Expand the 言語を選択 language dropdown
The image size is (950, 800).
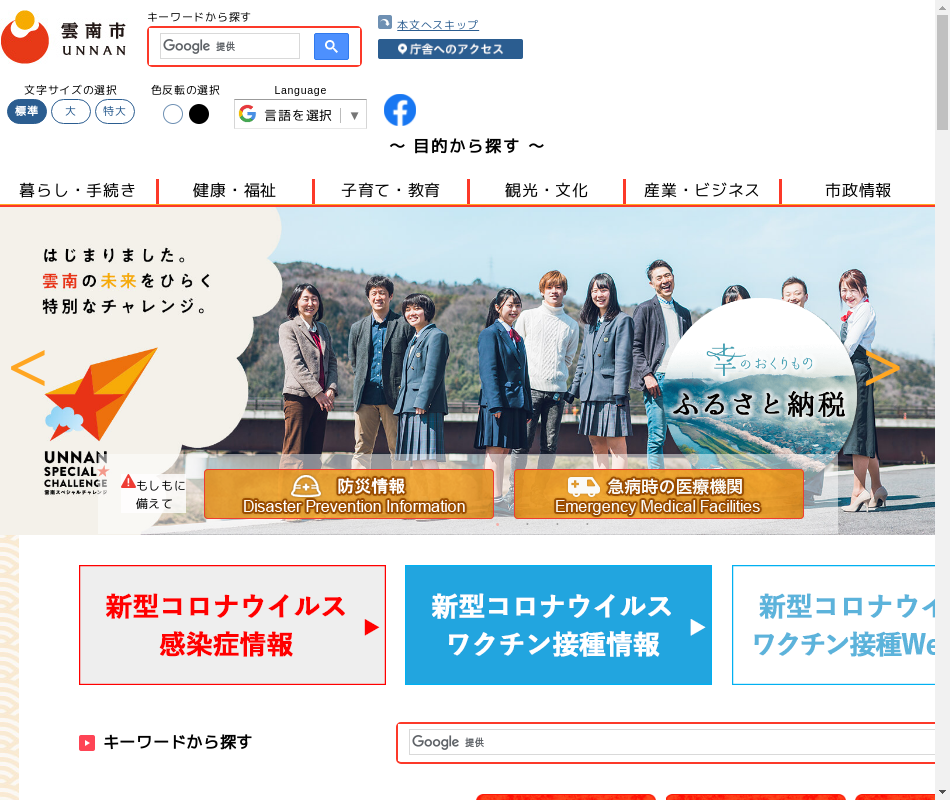point(300,115)
